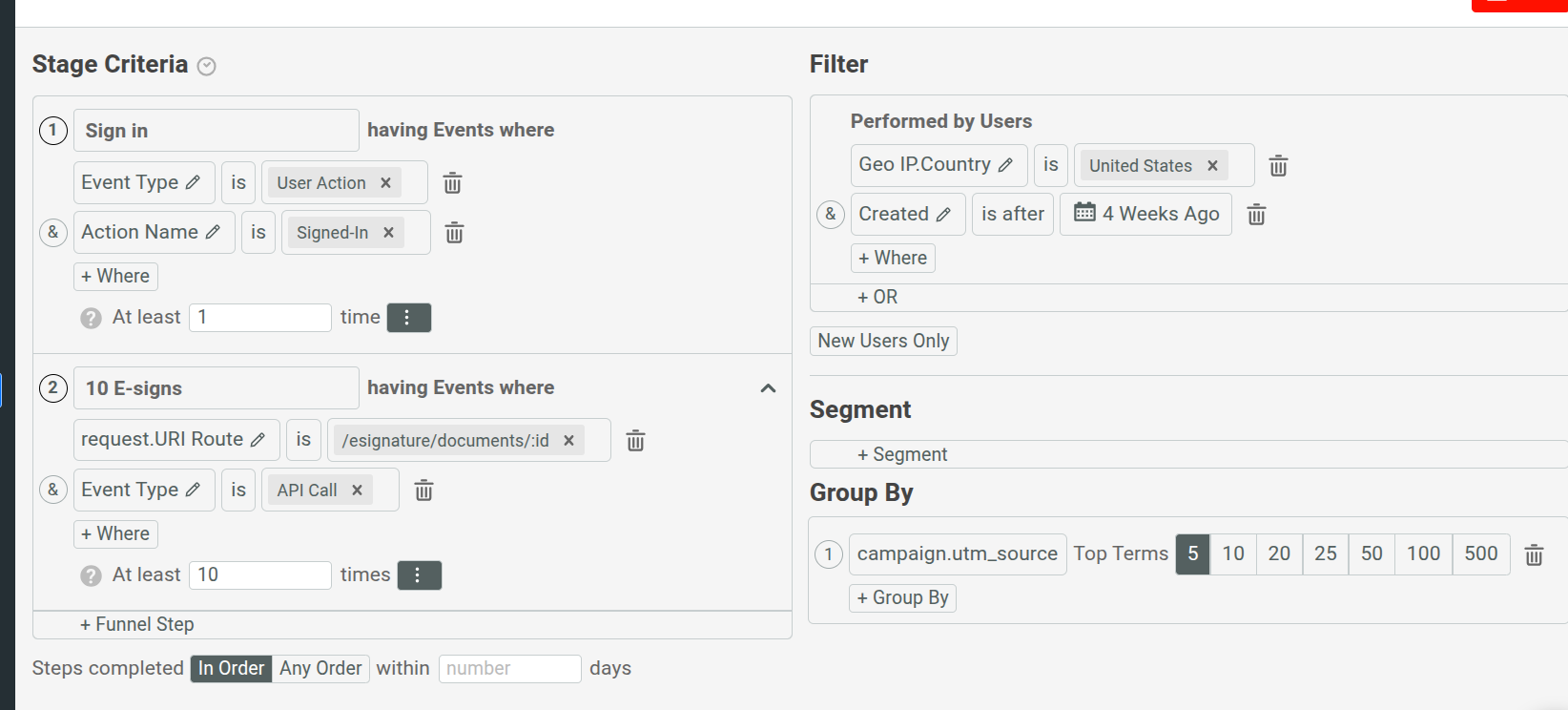Collapse the 10 E-signs step
This screenshot has height=710, width=1568.
[768, 388]
